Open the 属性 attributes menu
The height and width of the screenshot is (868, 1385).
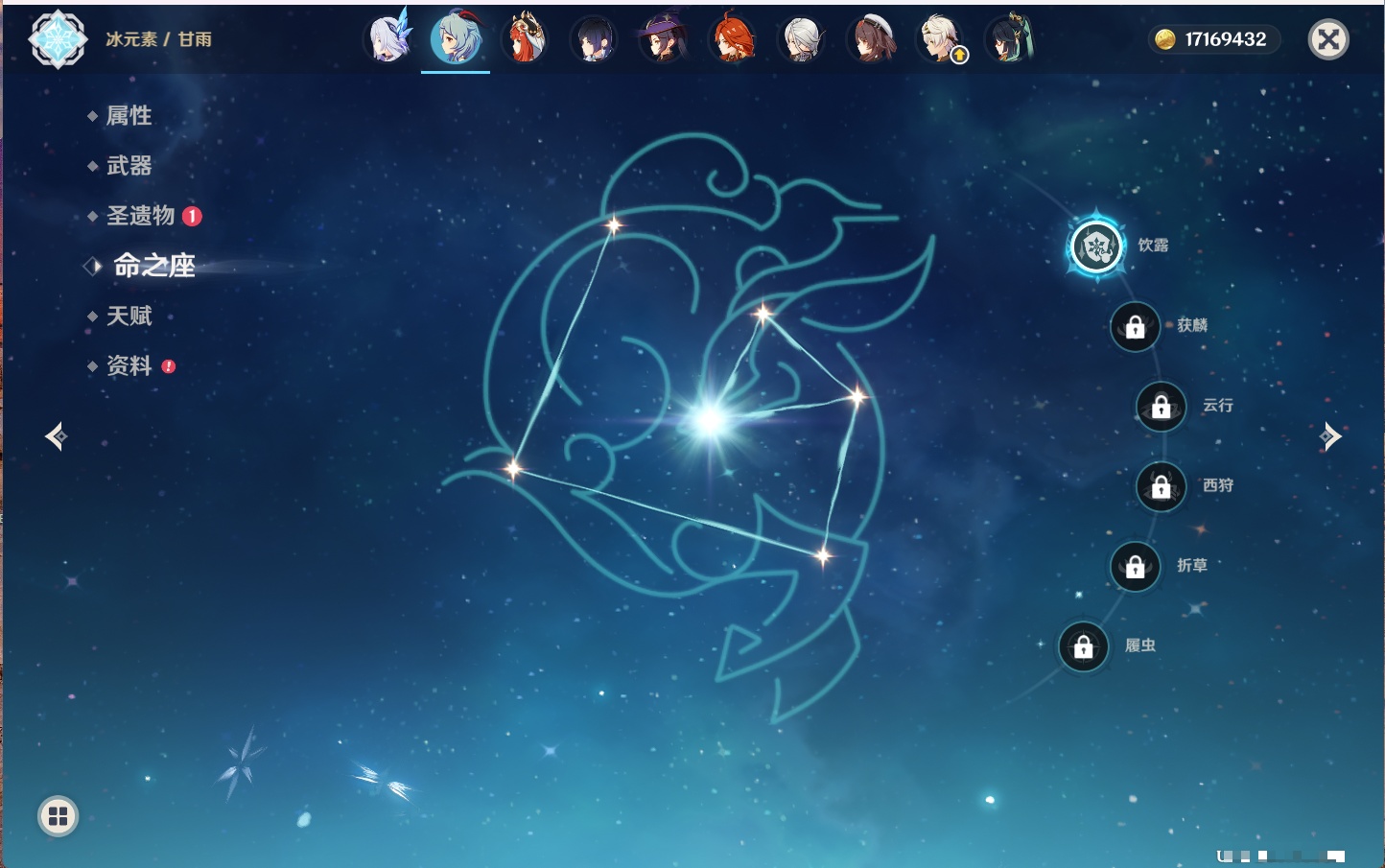[129, 116]
